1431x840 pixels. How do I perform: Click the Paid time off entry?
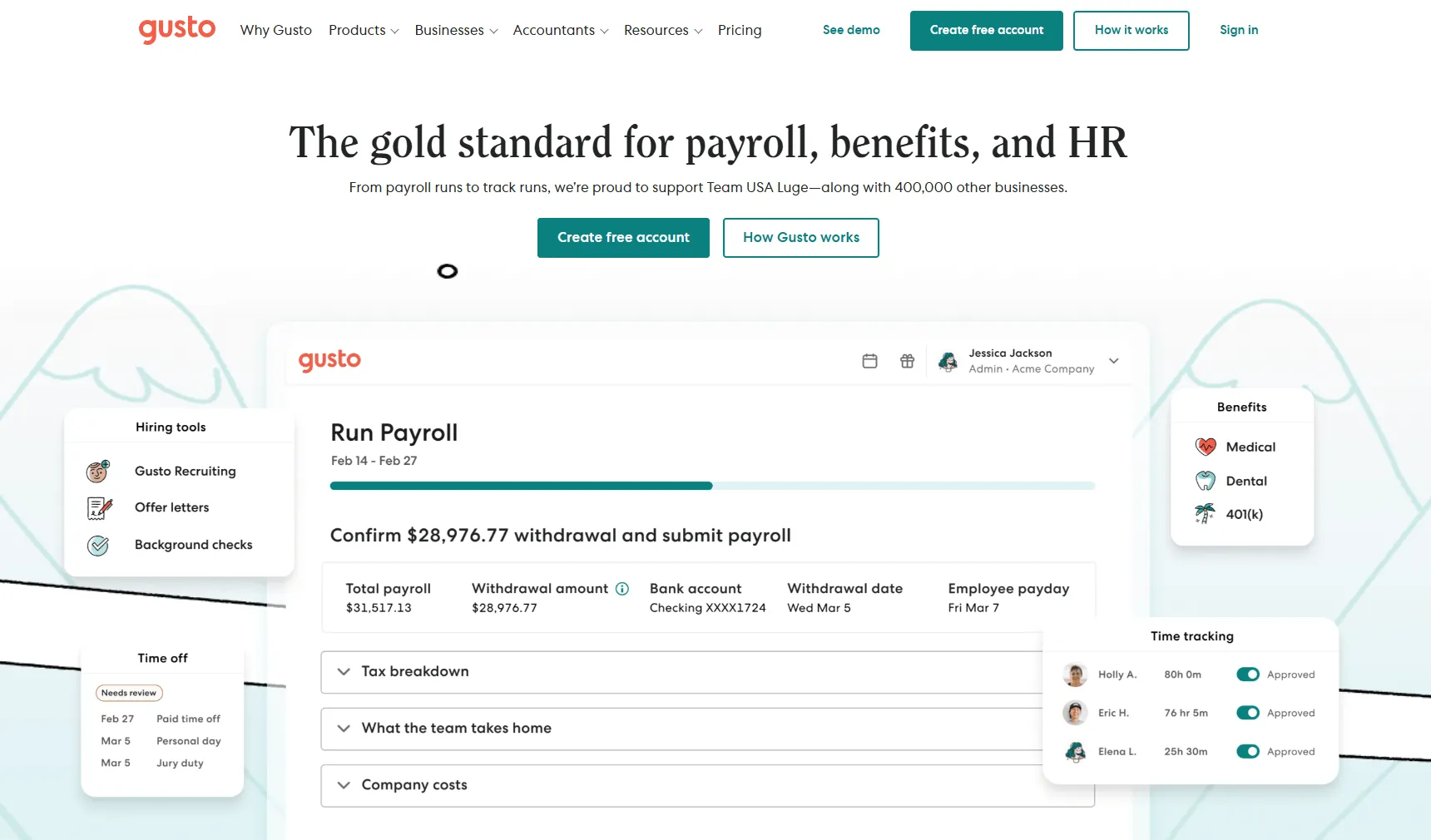[x=188, y=719]
